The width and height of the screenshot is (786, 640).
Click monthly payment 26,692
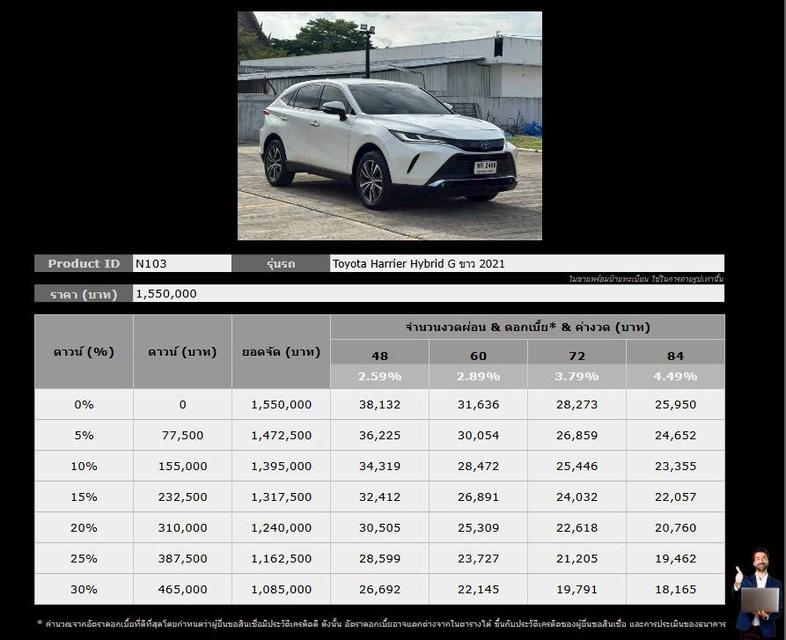[379, 589]
